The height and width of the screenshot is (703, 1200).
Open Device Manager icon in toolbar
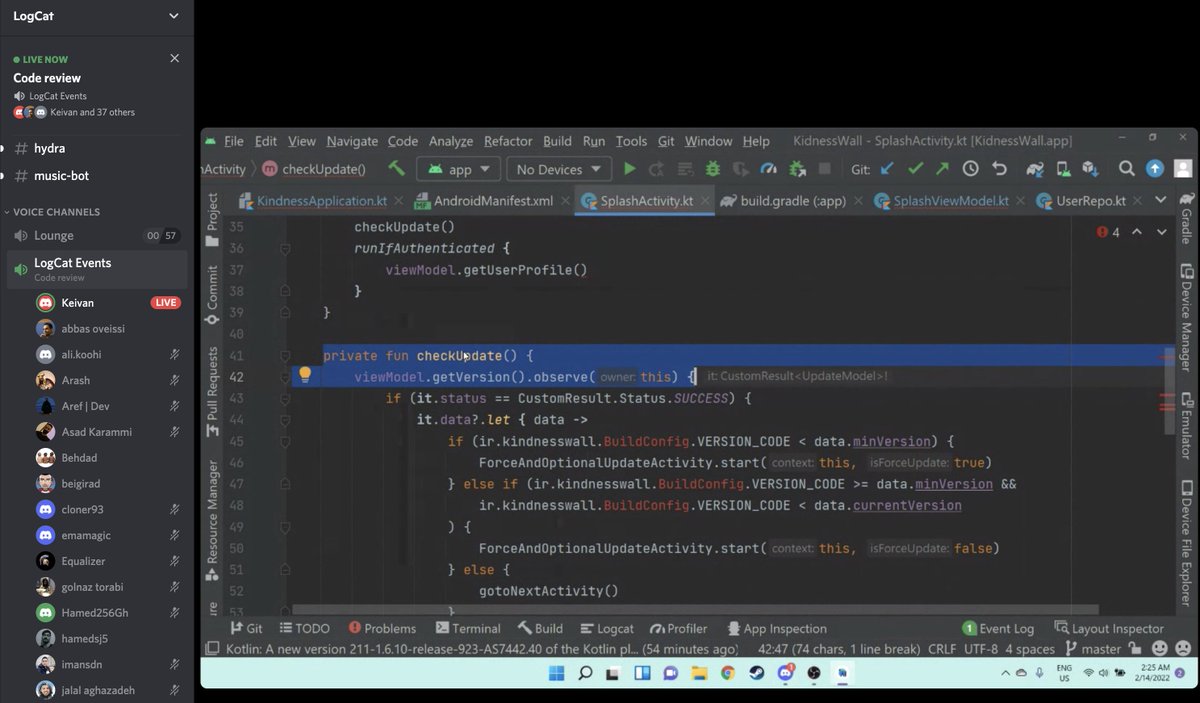point(1063,169)
